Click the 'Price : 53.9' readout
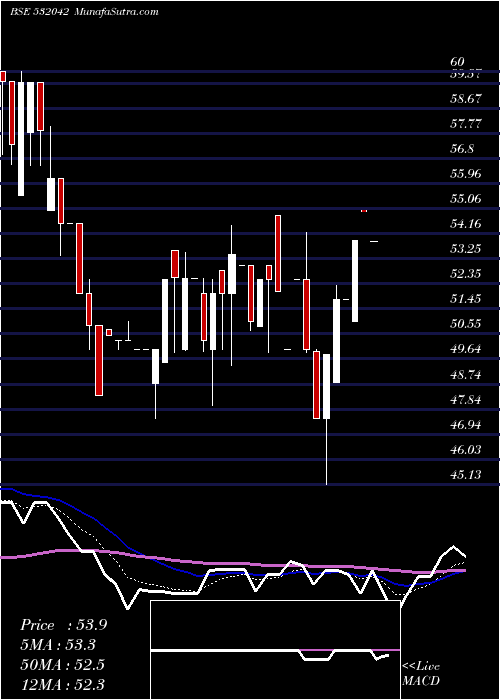 click(x=63, y=625)
